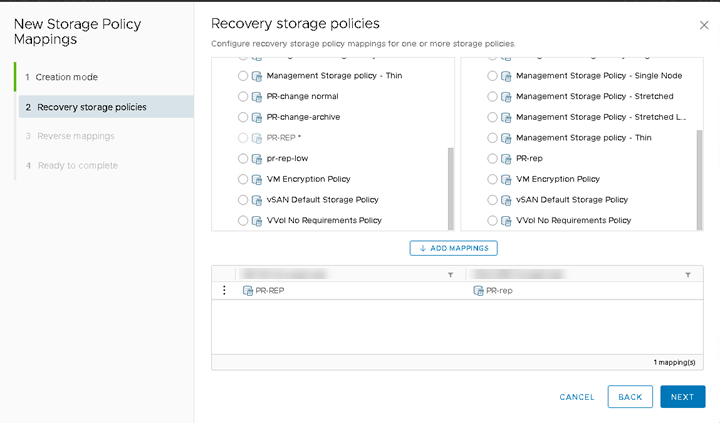This screenshot has height=423, width=720.
Task: Click the policy icon beside Management Storage Policy - Single Node
Action: (x=506, y=76)
